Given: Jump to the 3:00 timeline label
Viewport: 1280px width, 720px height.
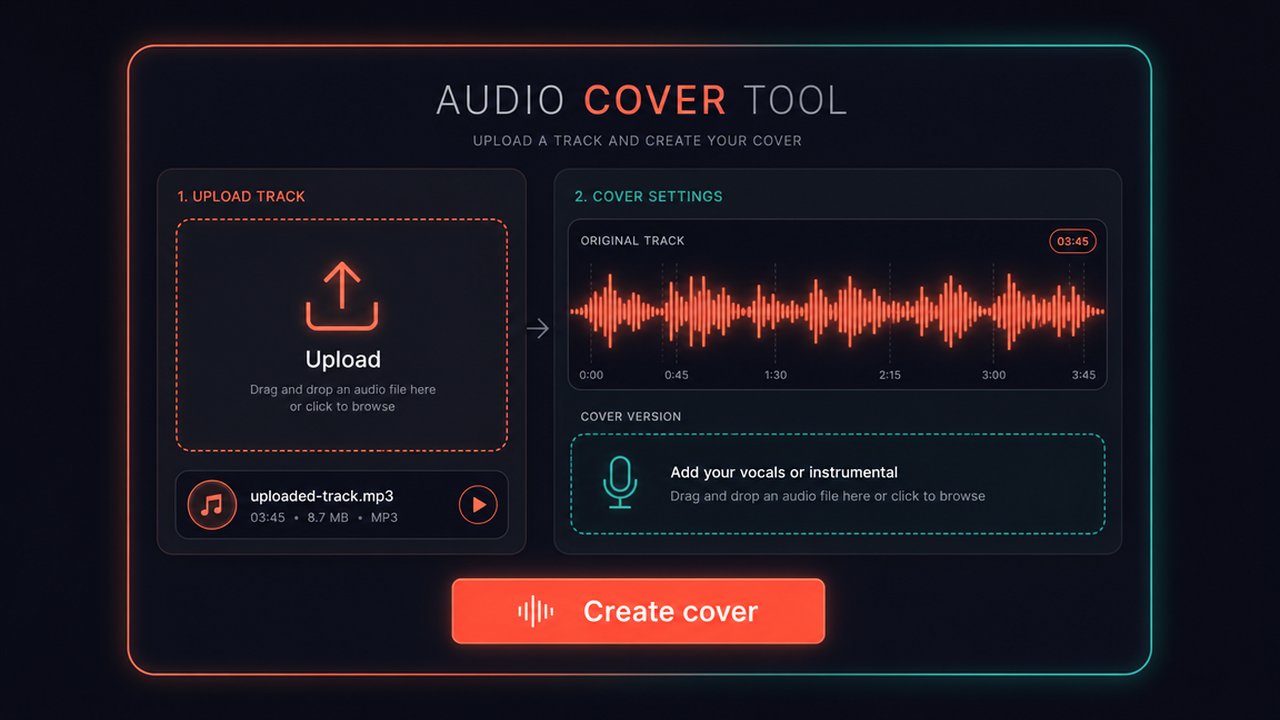Looking at the screenshot, I should [993, 375].
